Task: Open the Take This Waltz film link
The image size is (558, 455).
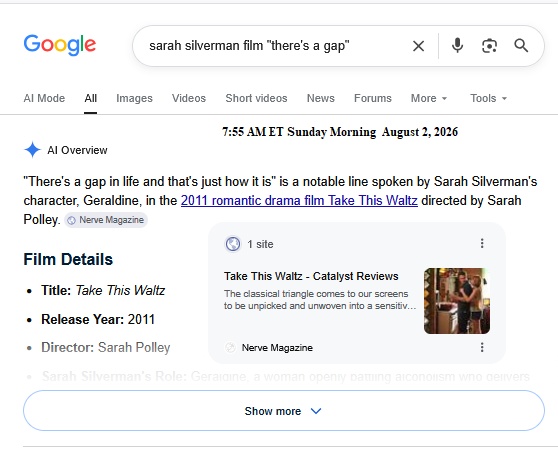Action: pyautogui.click(x=299, y=200)
